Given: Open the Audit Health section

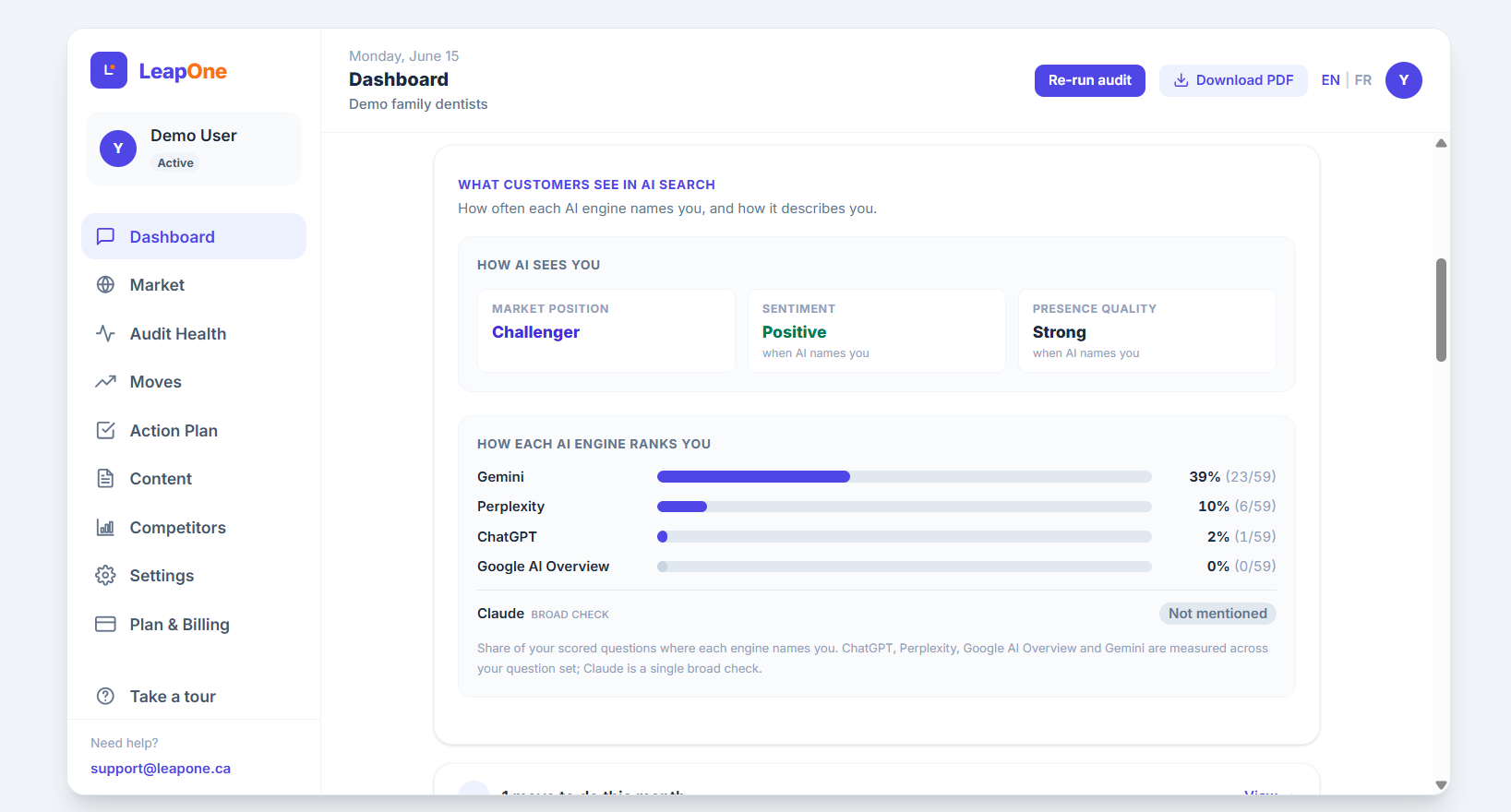Looking at the screenshot, I should [x=194, y=333].
